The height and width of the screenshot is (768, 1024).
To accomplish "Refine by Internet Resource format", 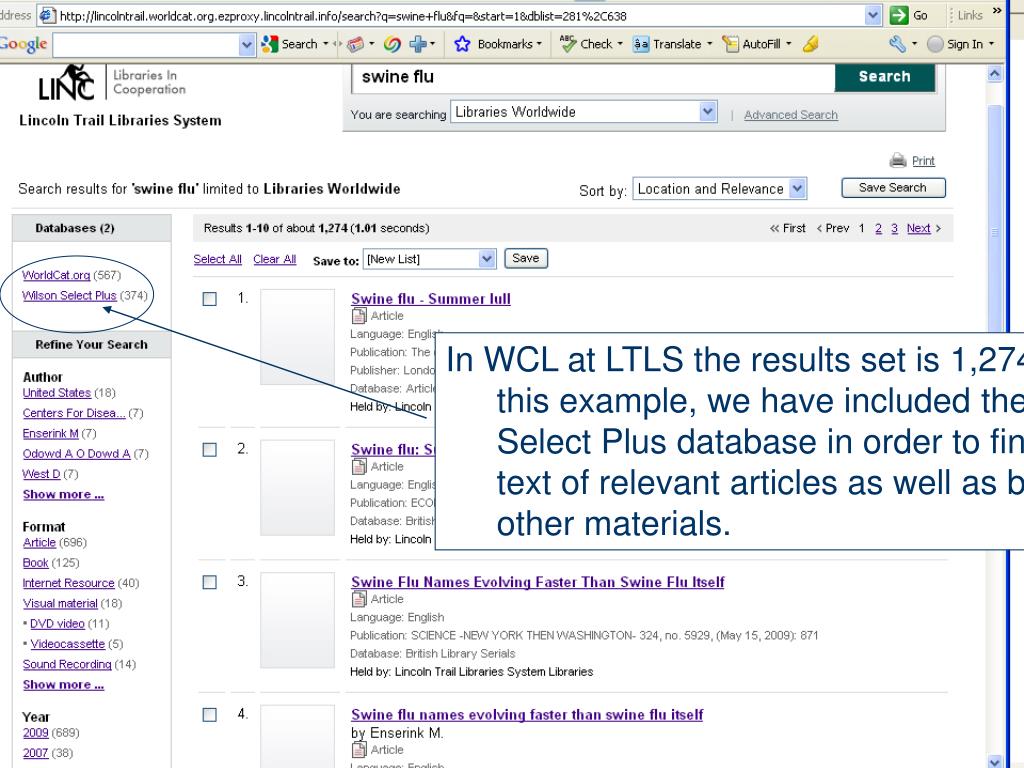I will [x=69, y=583].
